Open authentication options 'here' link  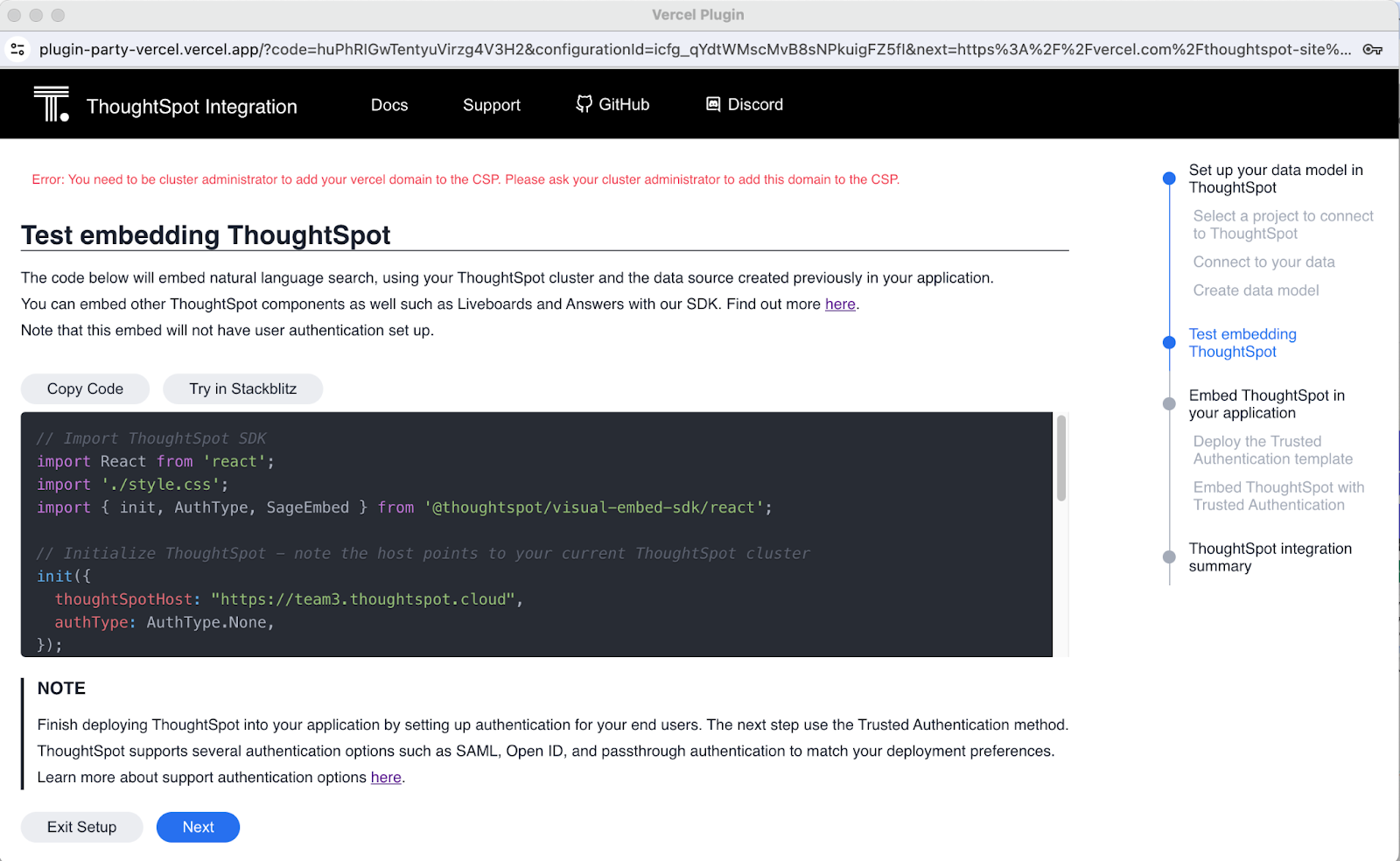click(386, 778)
